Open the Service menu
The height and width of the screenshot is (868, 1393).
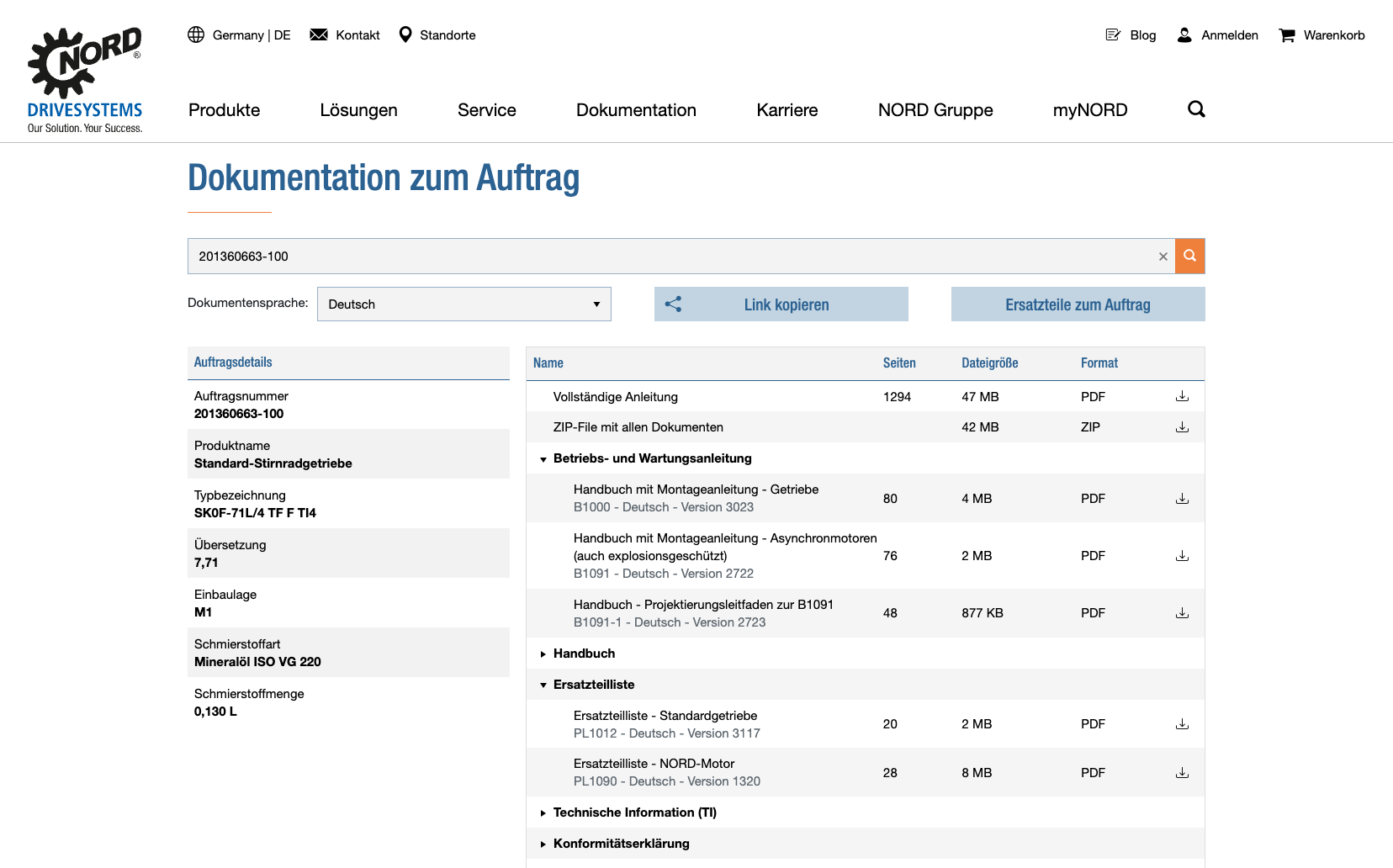(487, 110)
